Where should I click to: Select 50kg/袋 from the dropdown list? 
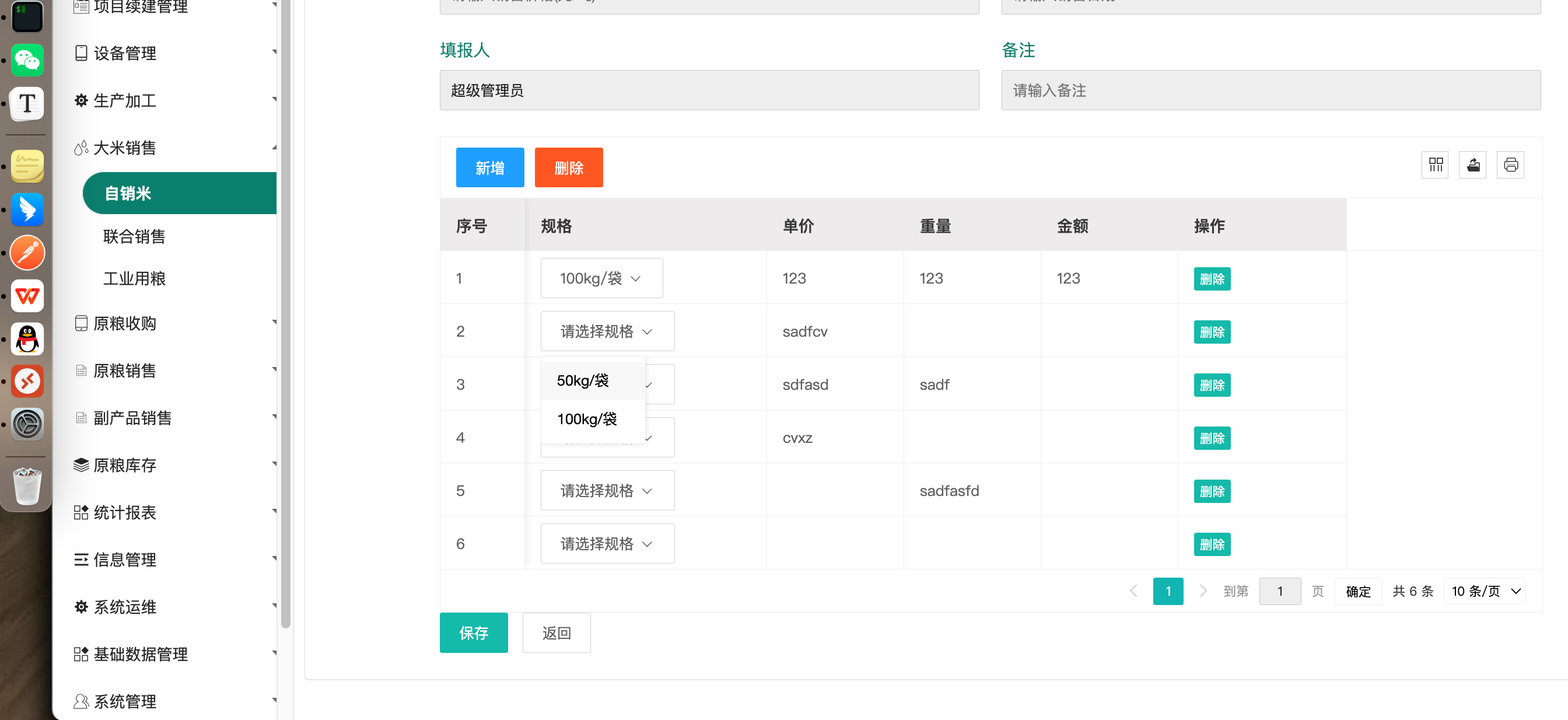[x=583, y=381]
